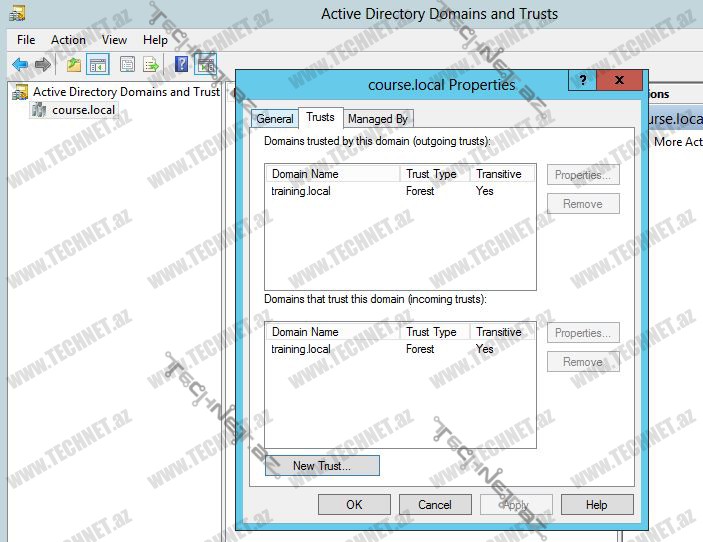Toggle the Show/Hide Console Tree icon

(x=98, y=65)
